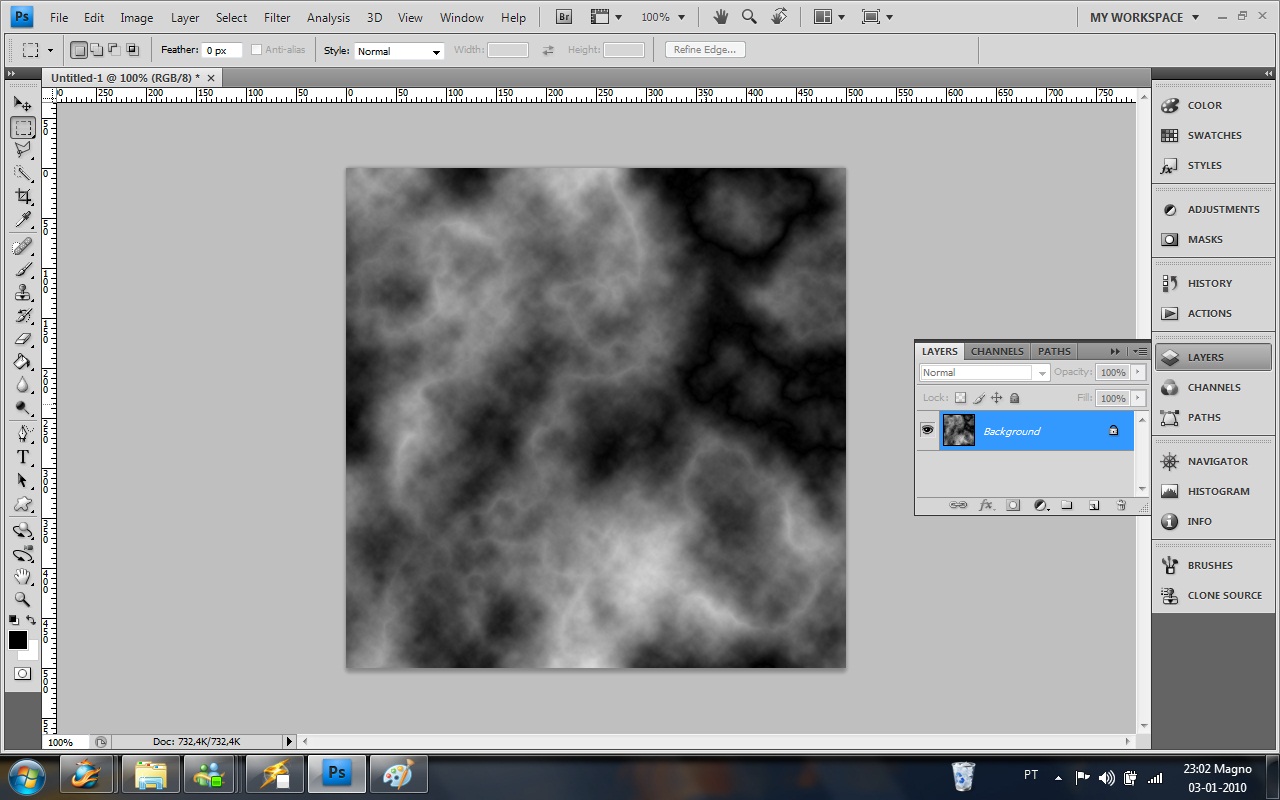Switch to the Paths tab
Screen dimensions: 1280x800
point(1054,351)
